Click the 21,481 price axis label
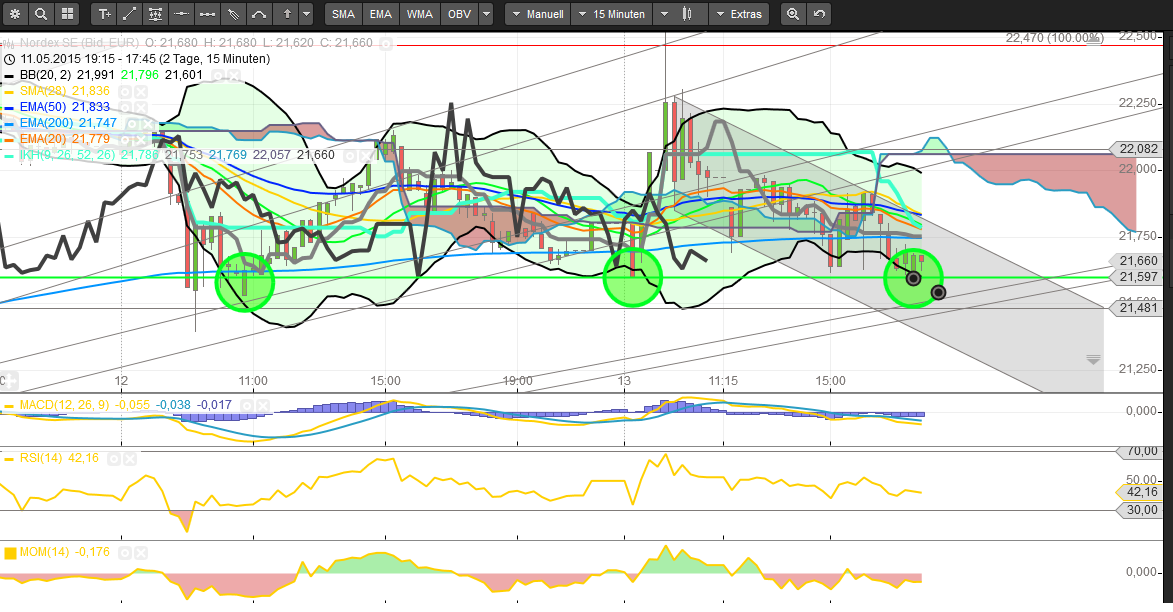The height and width of the screenshot is (612, 1173). click(1138, 307)
